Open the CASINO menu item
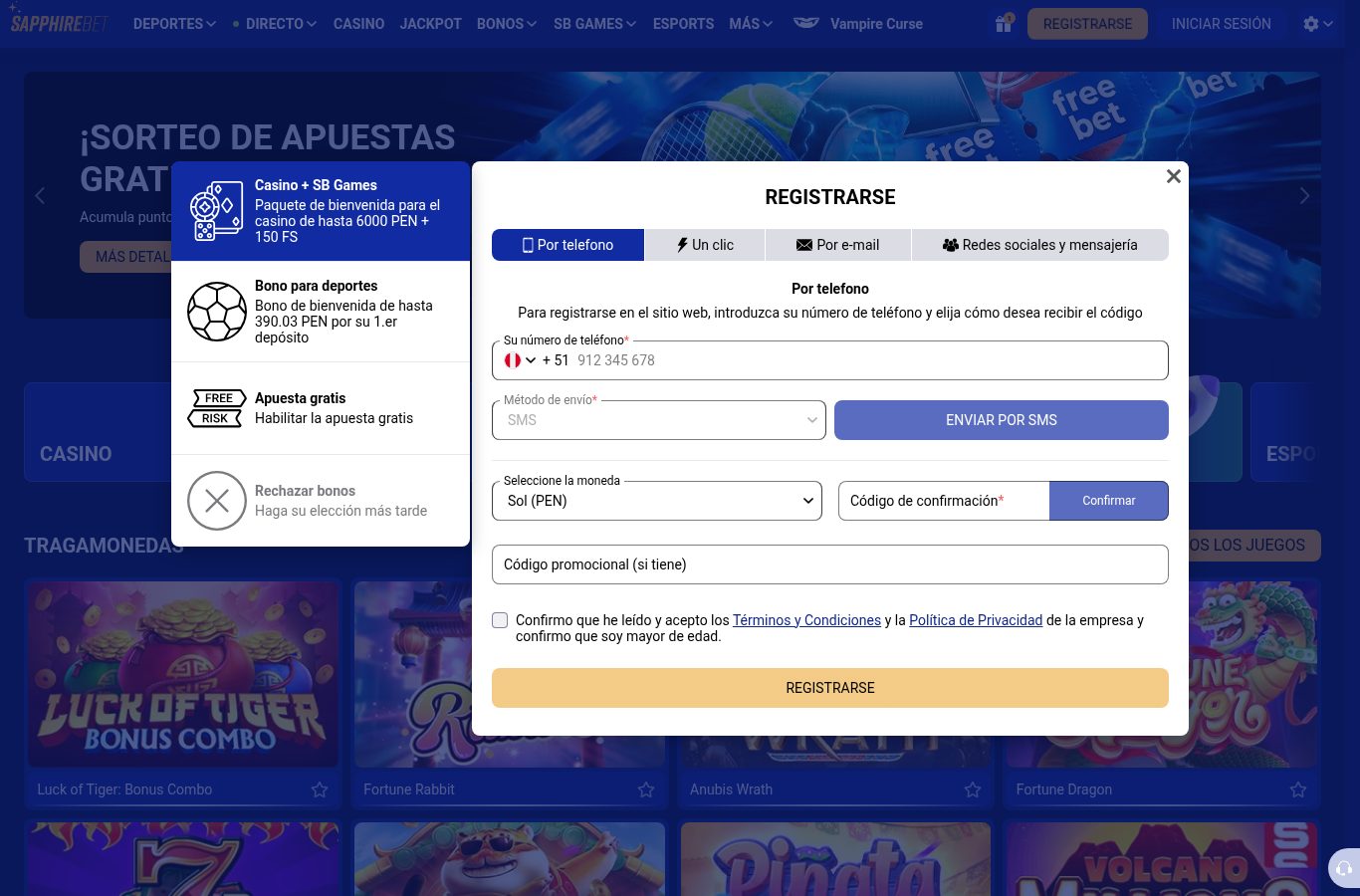Viewport: 1360px width, 896px height. coord(358,23)
